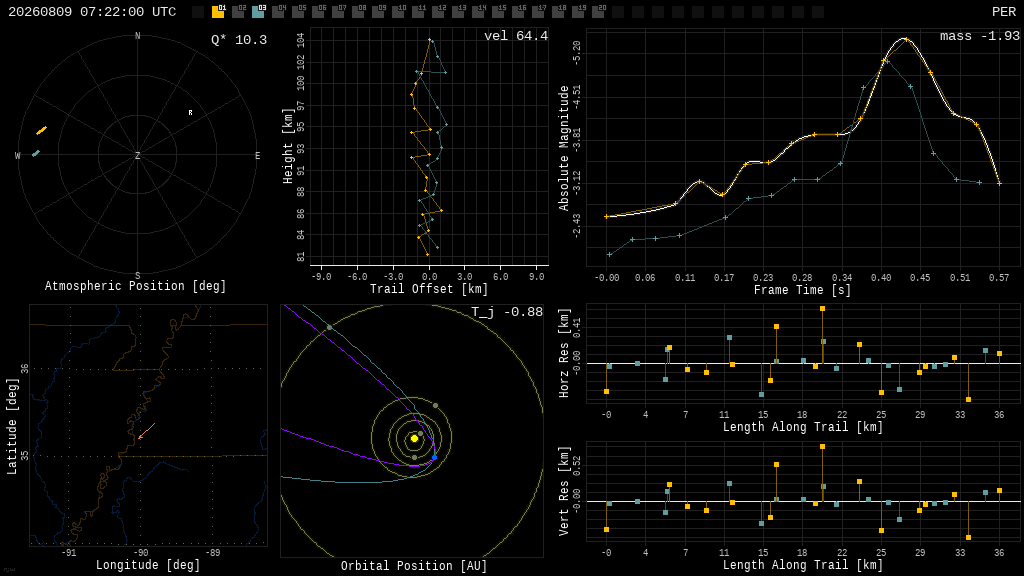Click the PER shower label

coord(1004,12)
